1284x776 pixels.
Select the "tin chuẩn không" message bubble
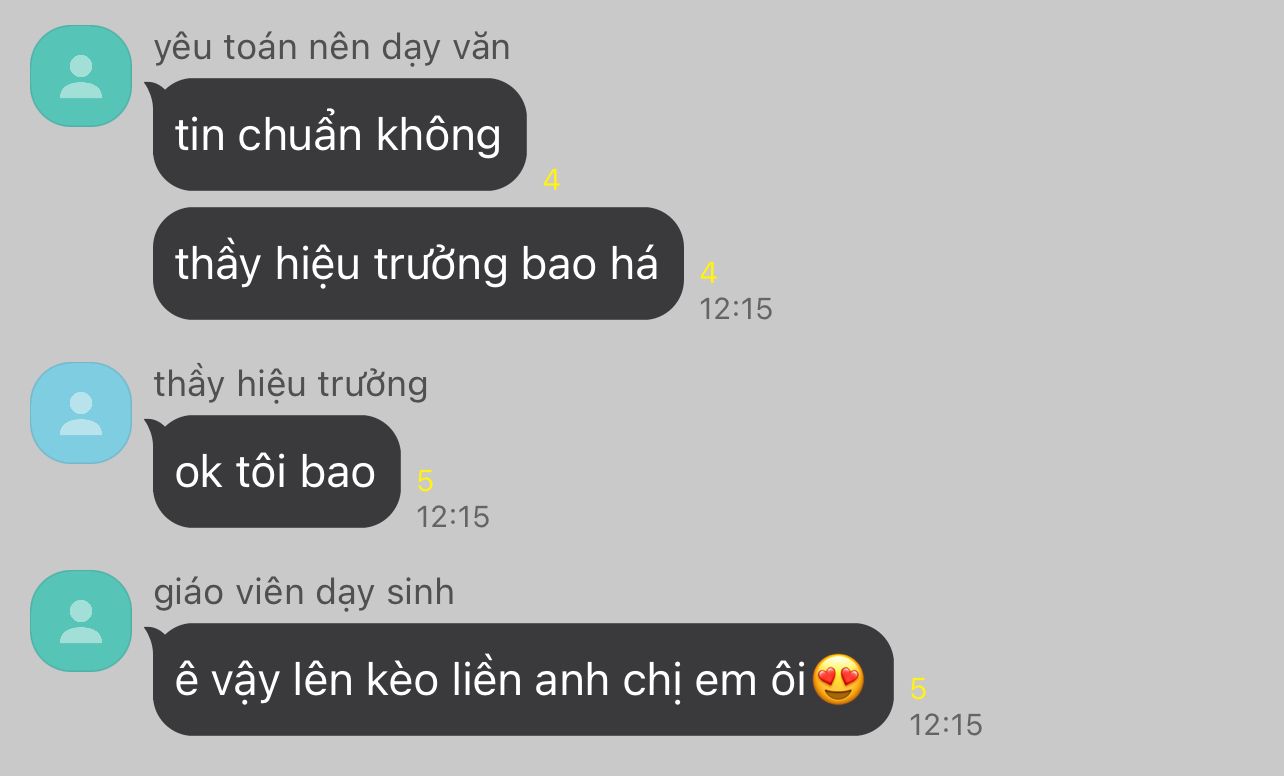tap(339, 134)
